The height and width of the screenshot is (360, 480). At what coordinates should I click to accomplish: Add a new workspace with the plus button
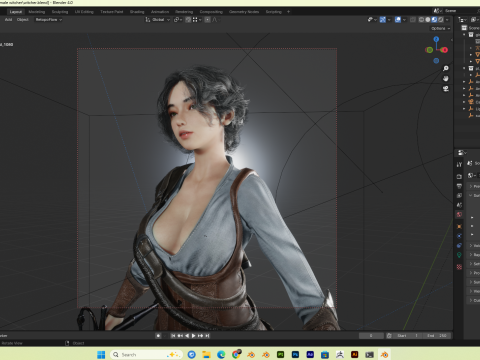(288, 12)
